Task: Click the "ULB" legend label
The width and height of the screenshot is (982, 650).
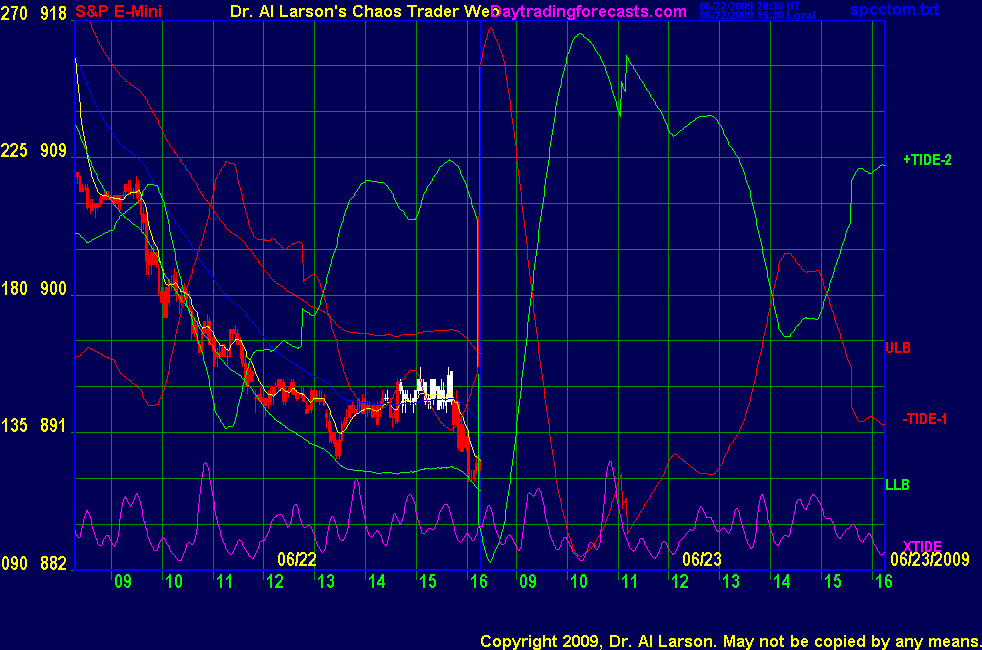Action: (x=897, y=348)
